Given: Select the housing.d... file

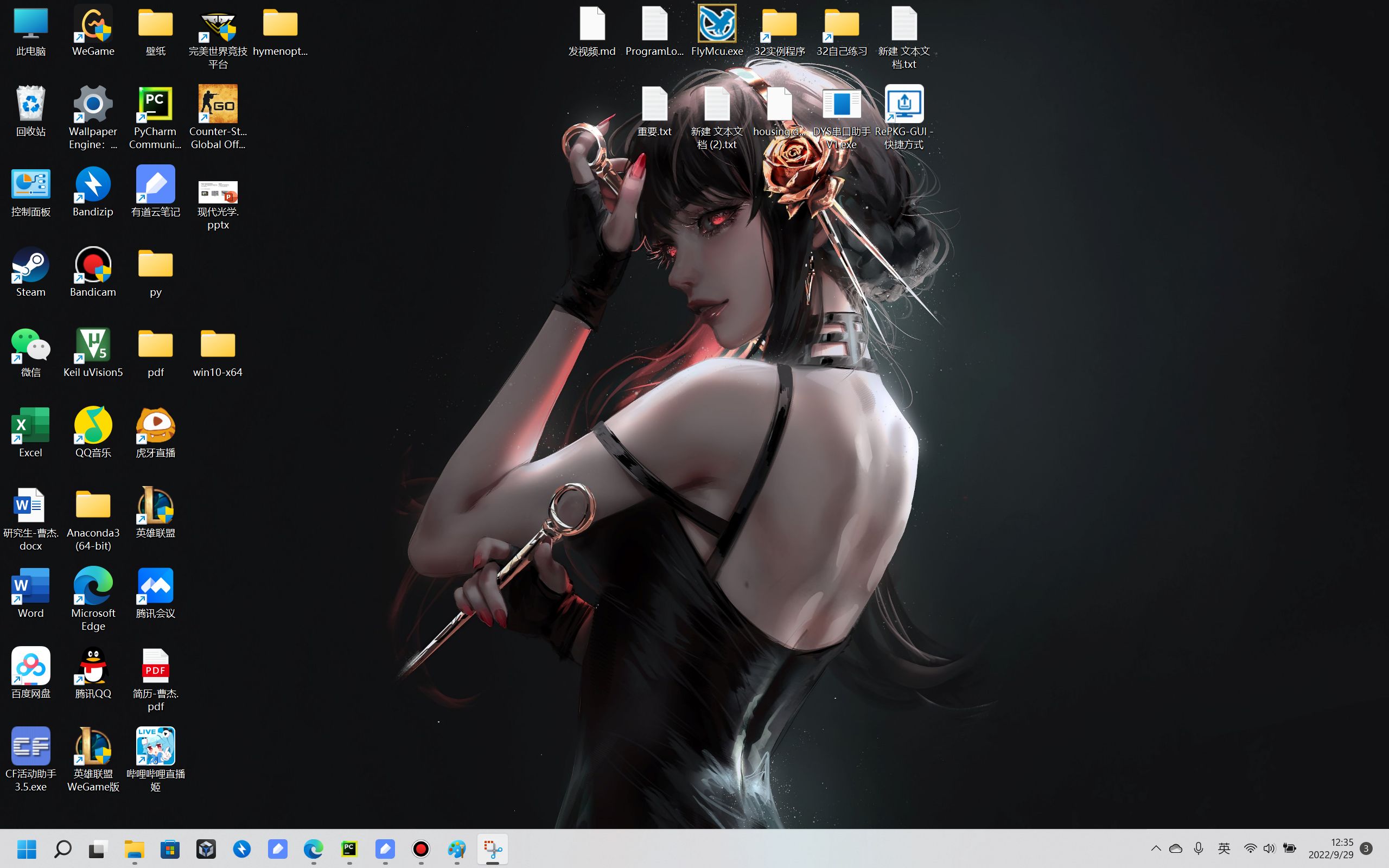Looking at the screenshot, I should pyautogui.click(x=780, y=112).
